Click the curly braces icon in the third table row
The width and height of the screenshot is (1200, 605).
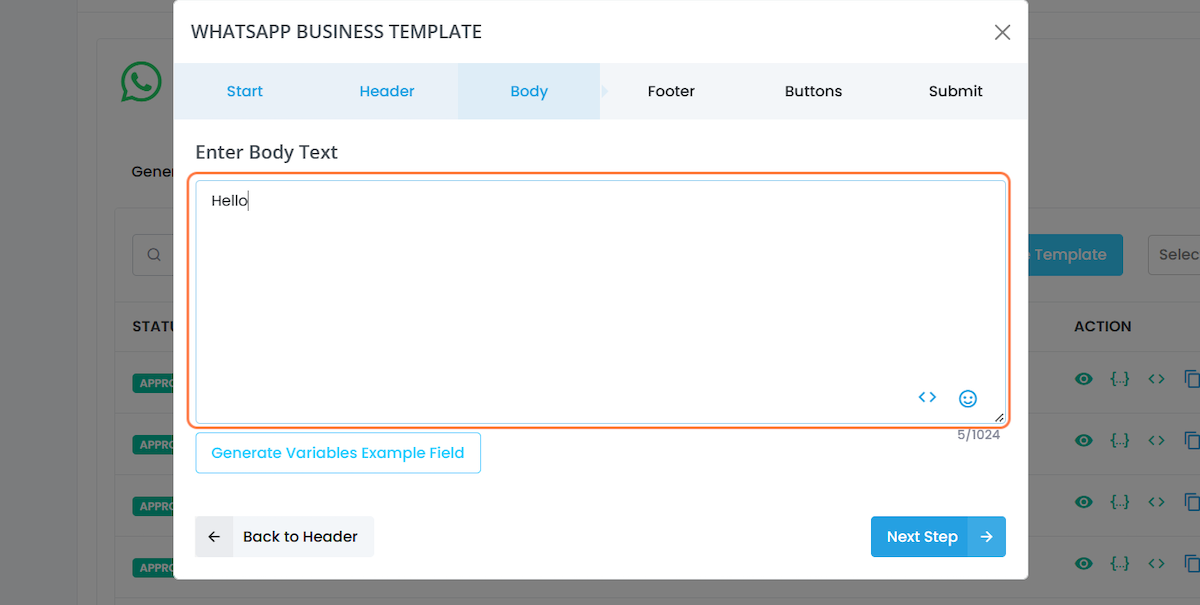1120,502
